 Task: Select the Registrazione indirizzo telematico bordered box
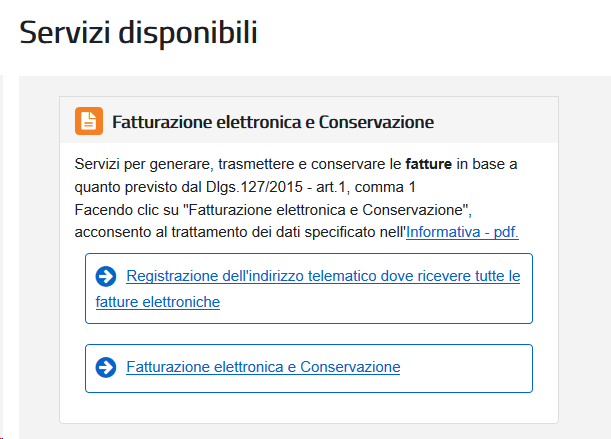(309, 288)
